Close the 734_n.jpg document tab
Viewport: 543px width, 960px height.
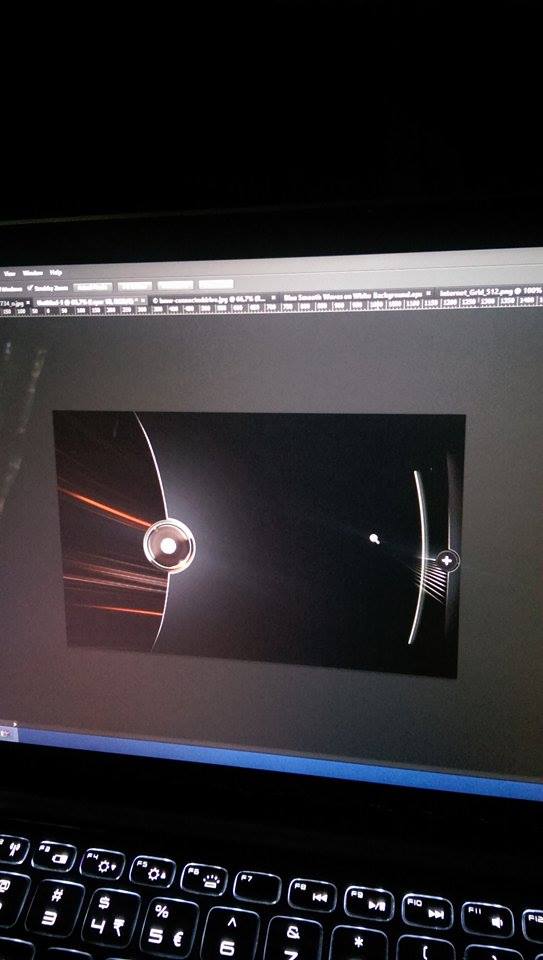click(28, 303)
